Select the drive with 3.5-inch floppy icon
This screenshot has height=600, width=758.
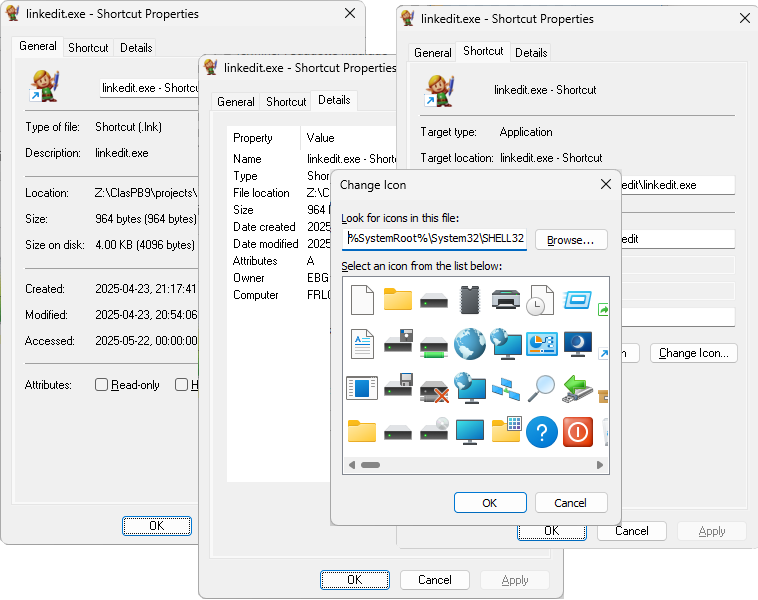click(x=398, y=385)
